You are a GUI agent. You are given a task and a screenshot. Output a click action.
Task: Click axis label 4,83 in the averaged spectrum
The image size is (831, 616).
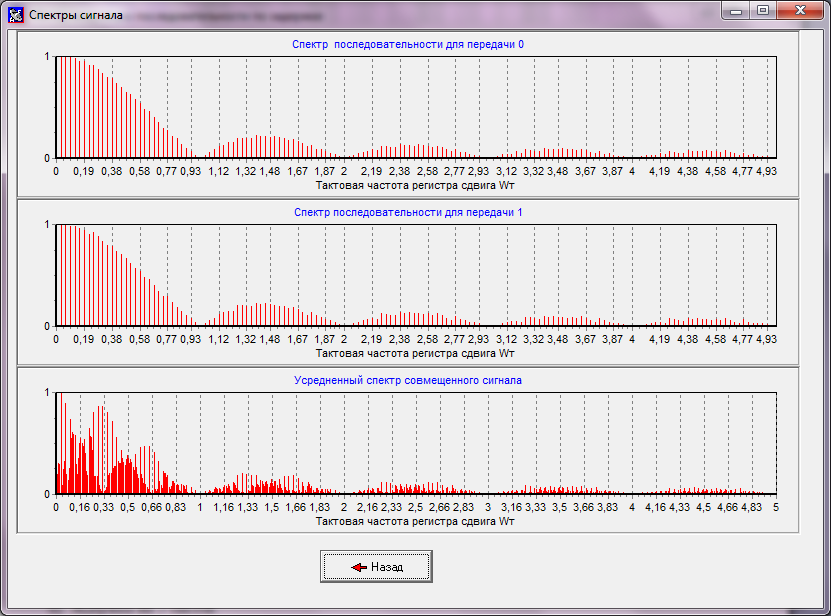pyautogui.click(x=752, y=507)
